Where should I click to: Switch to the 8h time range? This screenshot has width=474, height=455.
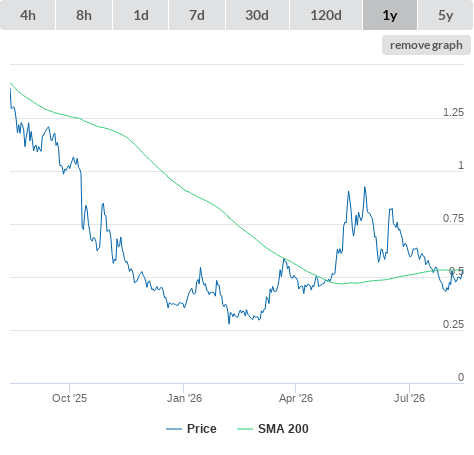click(x=84, y=15)
